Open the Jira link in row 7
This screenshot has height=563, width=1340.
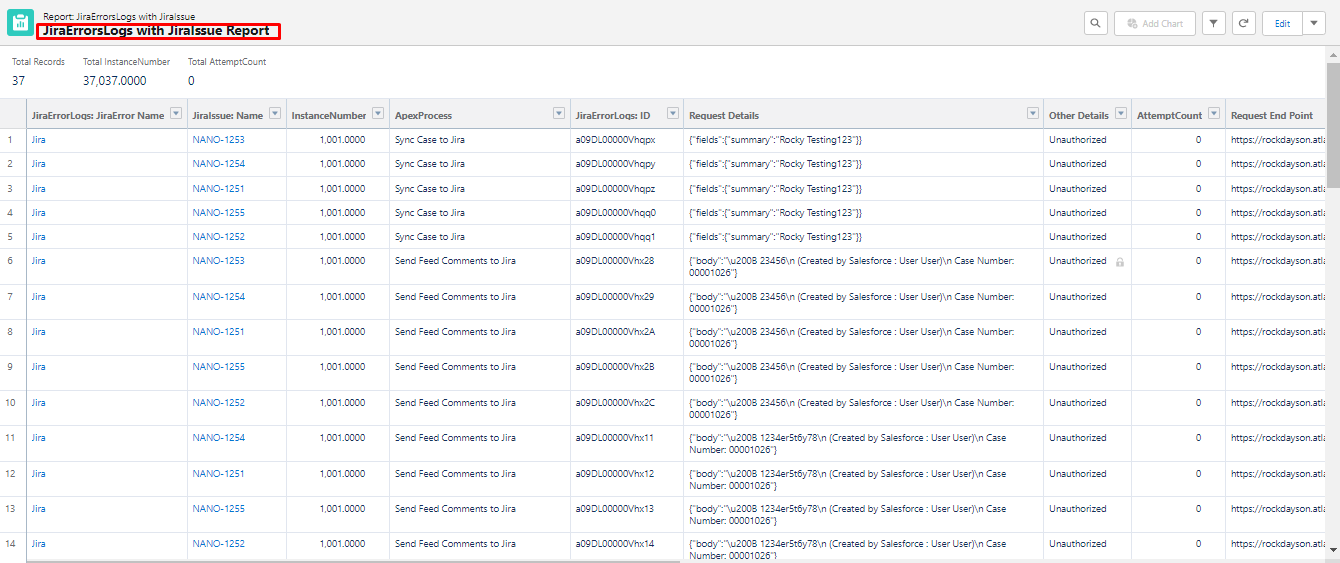tap(38, 297)
